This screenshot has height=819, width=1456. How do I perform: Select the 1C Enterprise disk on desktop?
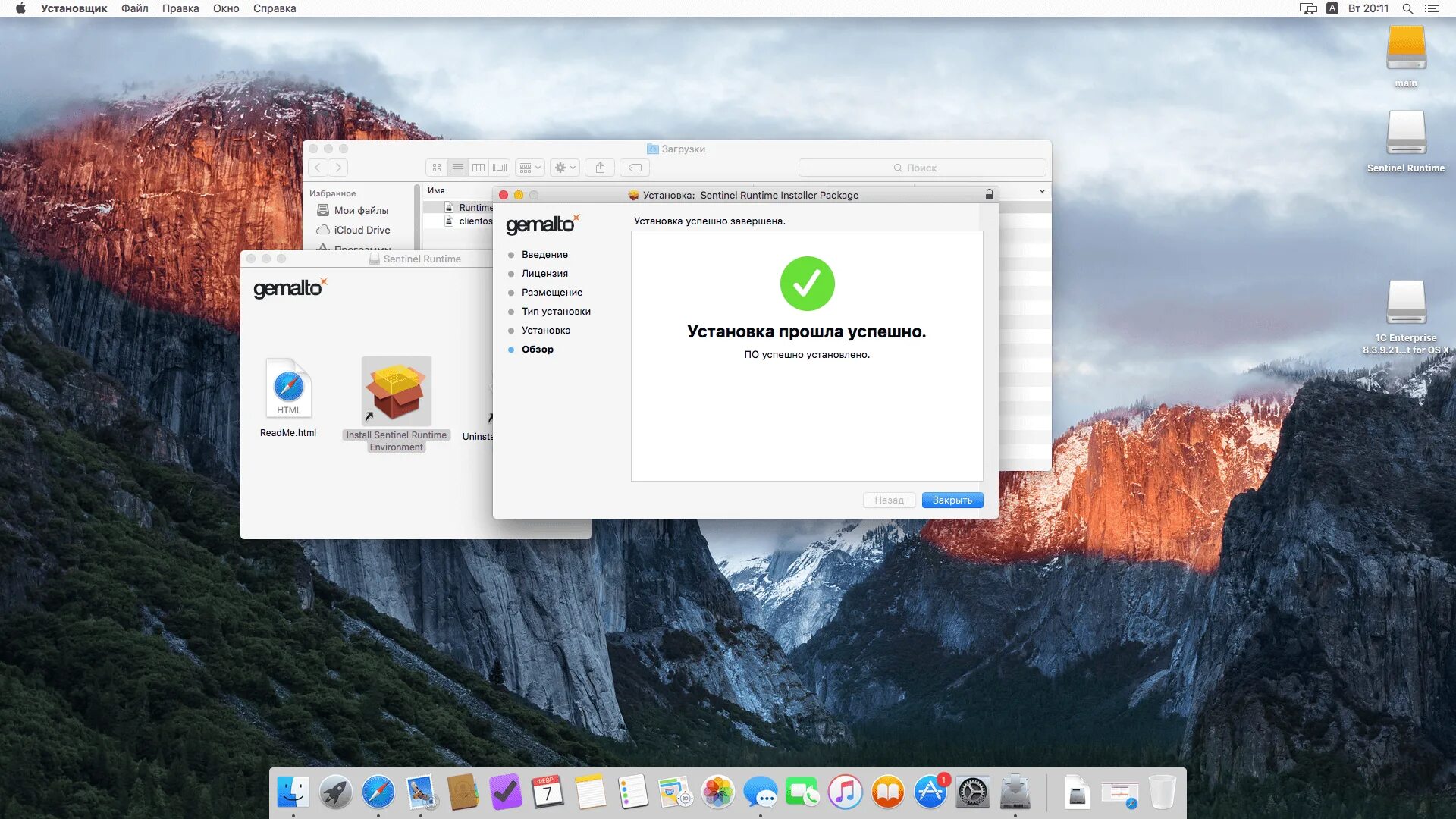click(x=1406, y=317)
